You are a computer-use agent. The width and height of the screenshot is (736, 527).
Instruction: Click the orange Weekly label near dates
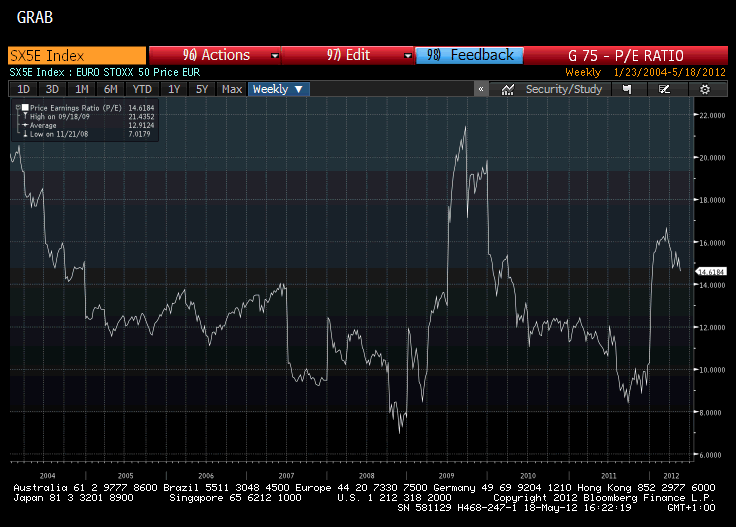583,72
